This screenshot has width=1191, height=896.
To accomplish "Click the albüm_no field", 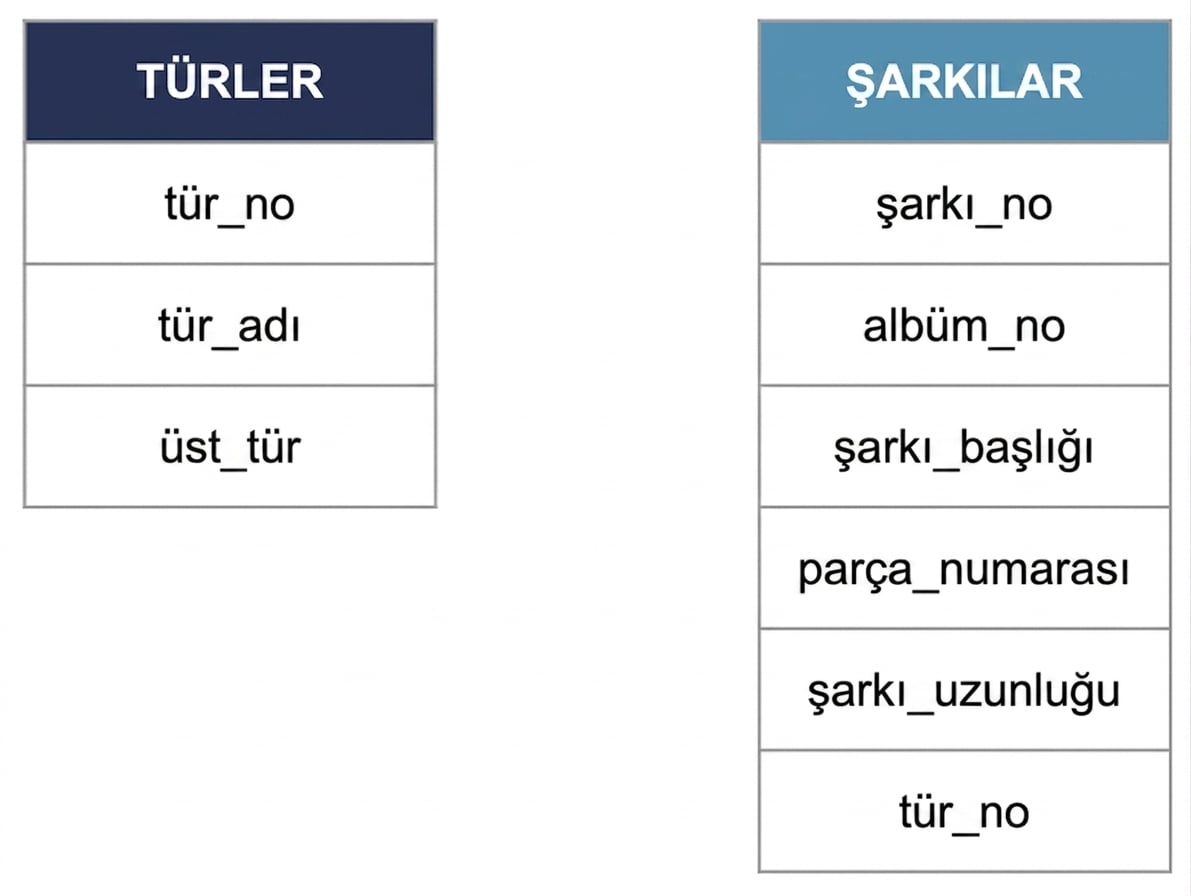I will pyautogui.click(x=965, y=325).
